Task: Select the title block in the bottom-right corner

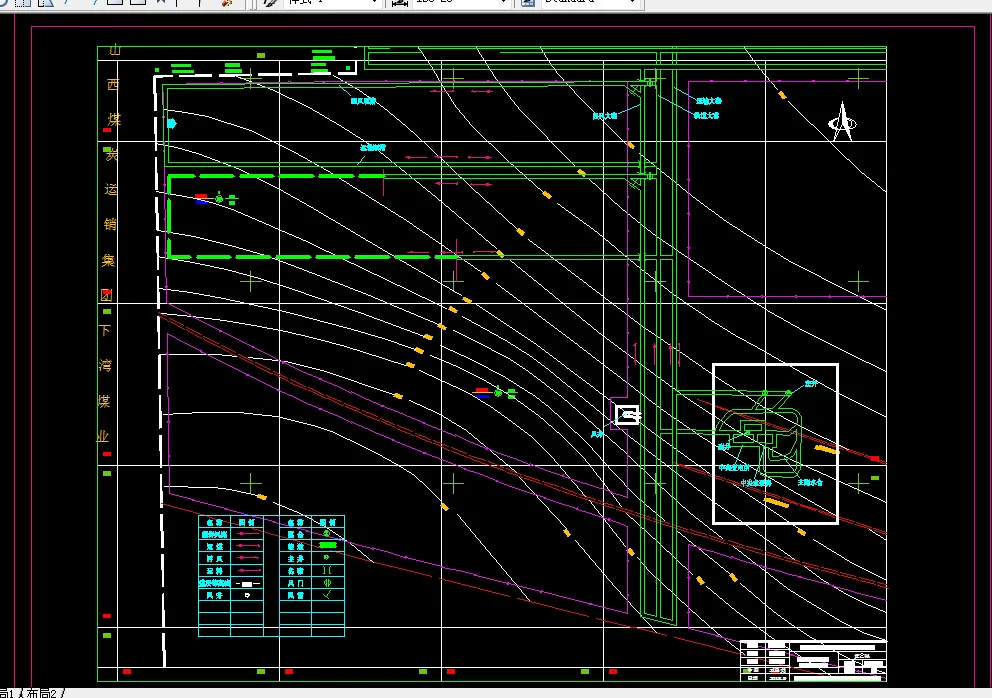Action: (x=813, y=661)
